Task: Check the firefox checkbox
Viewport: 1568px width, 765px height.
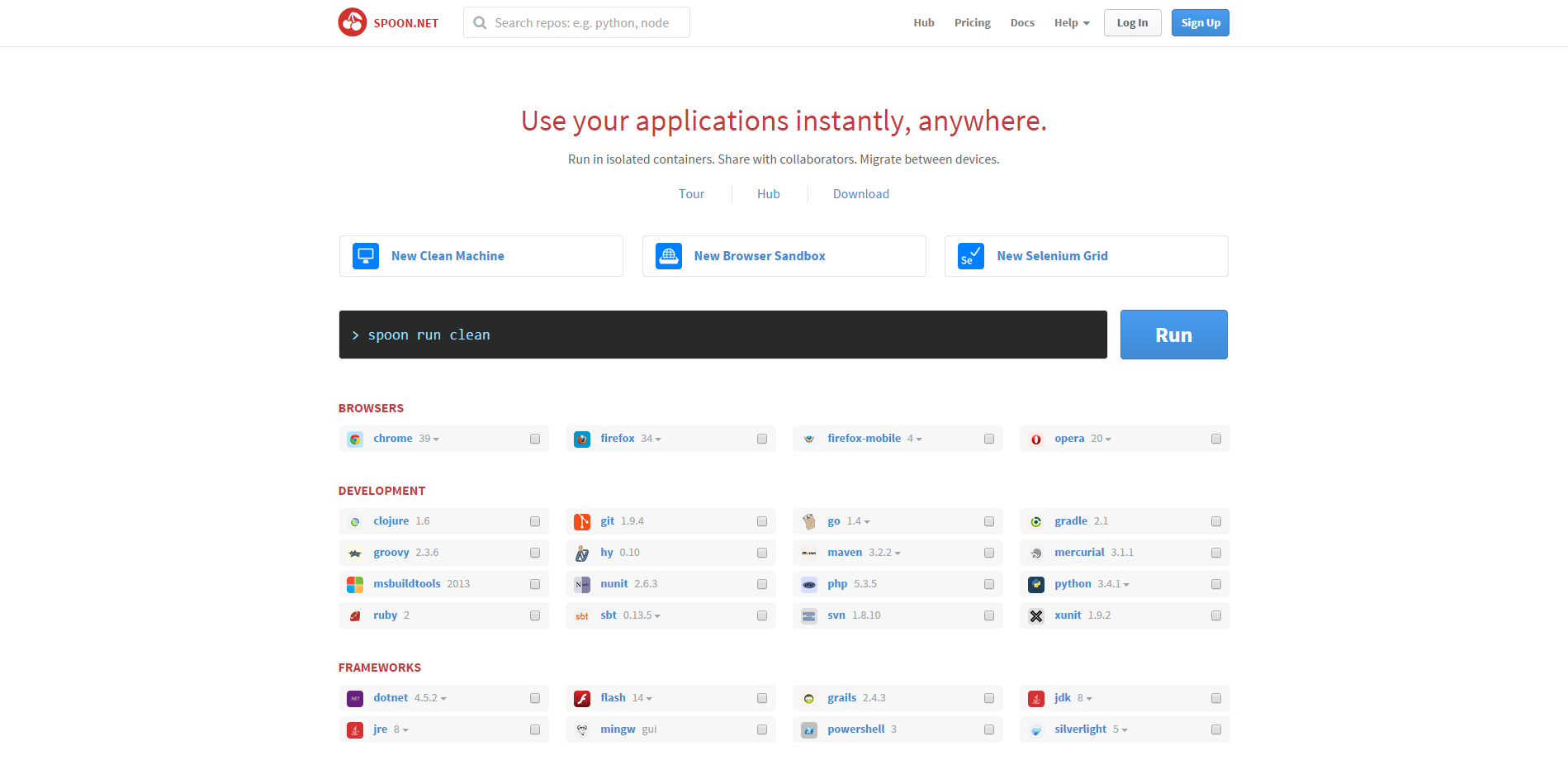Action: pyautogui.click(x=762, y=439)
